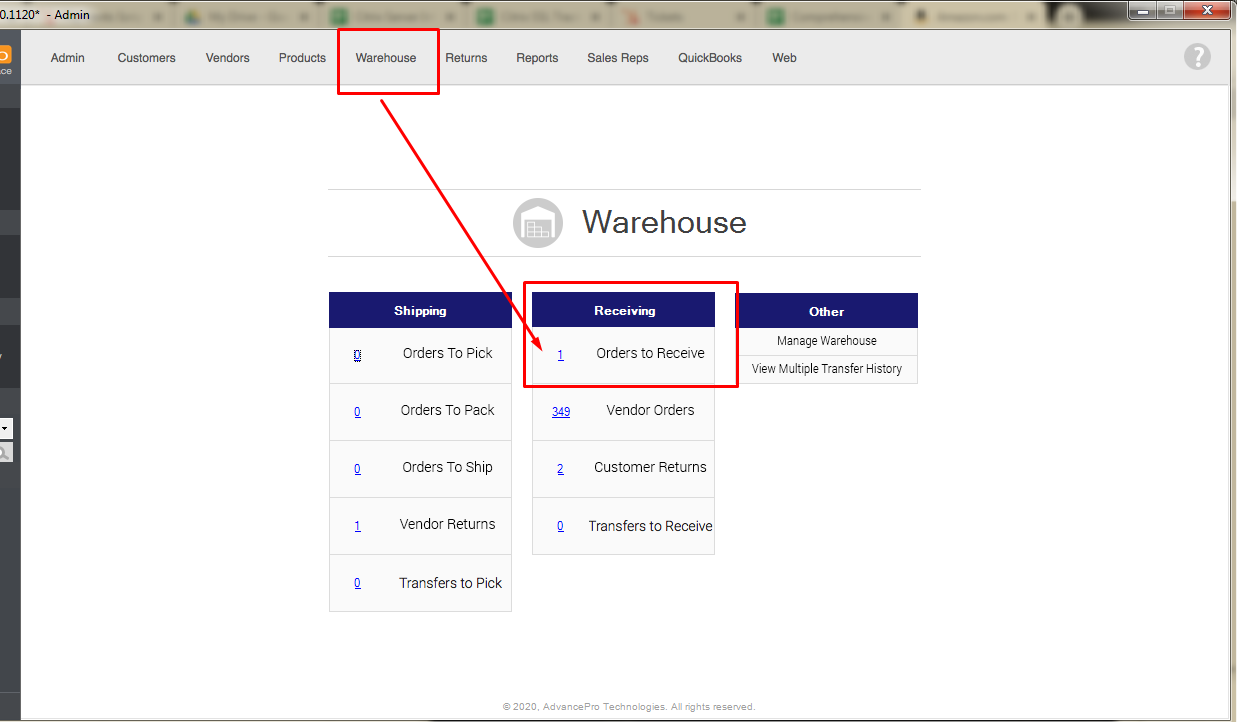The image size is (1237, 722).
Task: Open the 349 Vendor Orders link
Action: (561, 412)
